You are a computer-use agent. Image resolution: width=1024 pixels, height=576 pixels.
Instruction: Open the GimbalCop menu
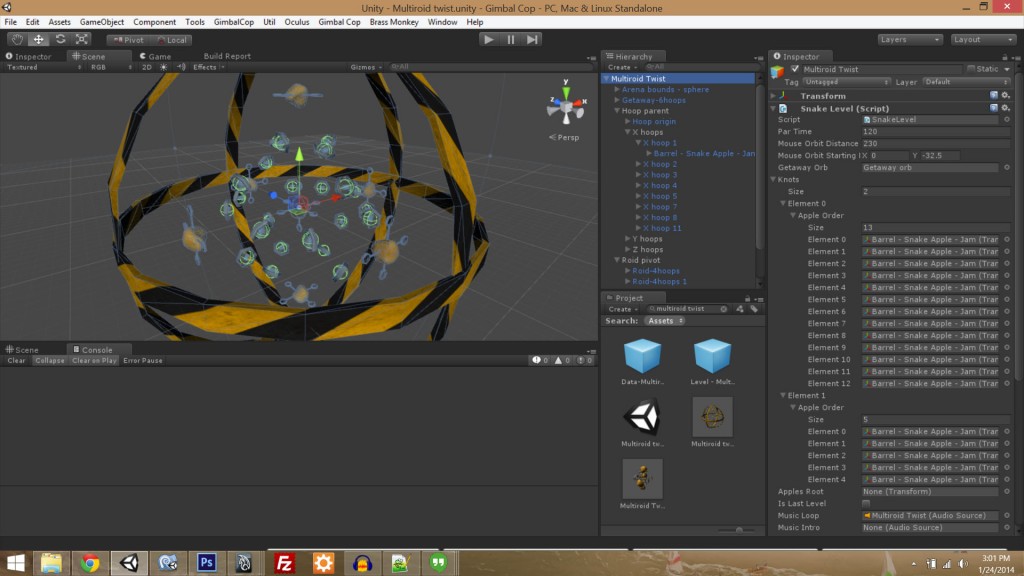234,22
